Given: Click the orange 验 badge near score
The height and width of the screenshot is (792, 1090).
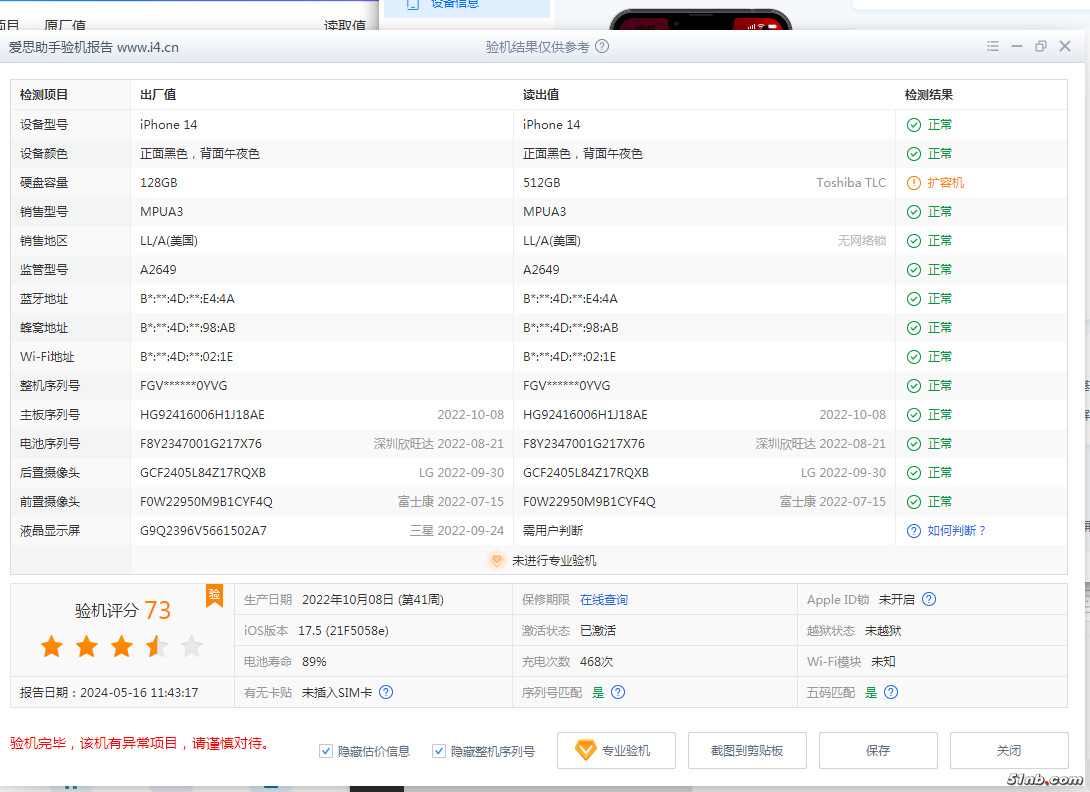Looking at the screenshot, I should point(214,595).
